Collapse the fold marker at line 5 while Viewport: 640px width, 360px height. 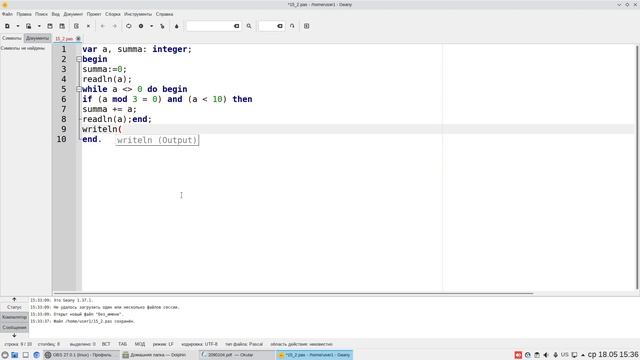tap(79, 89)
